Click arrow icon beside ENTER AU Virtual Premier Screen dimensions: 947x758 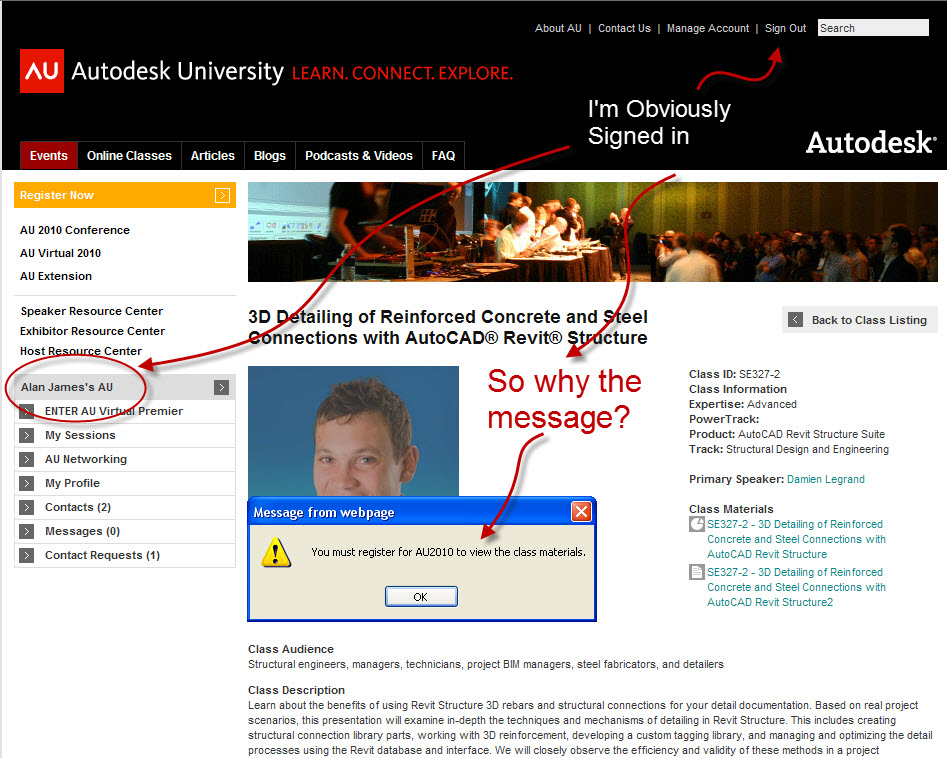coord(27,411)
